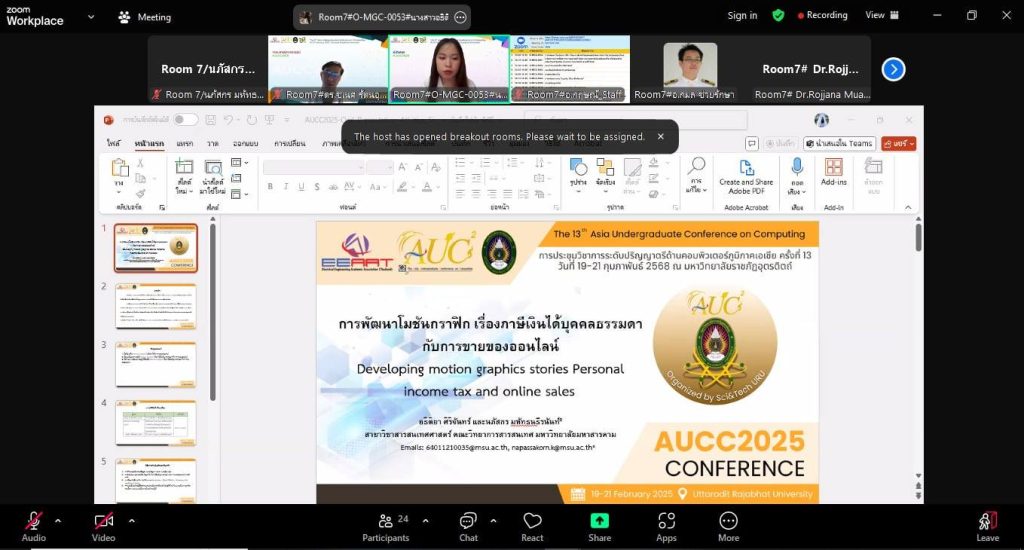Start video using the Zoom Video button
1024x550 pixels.
click(103, 526)
